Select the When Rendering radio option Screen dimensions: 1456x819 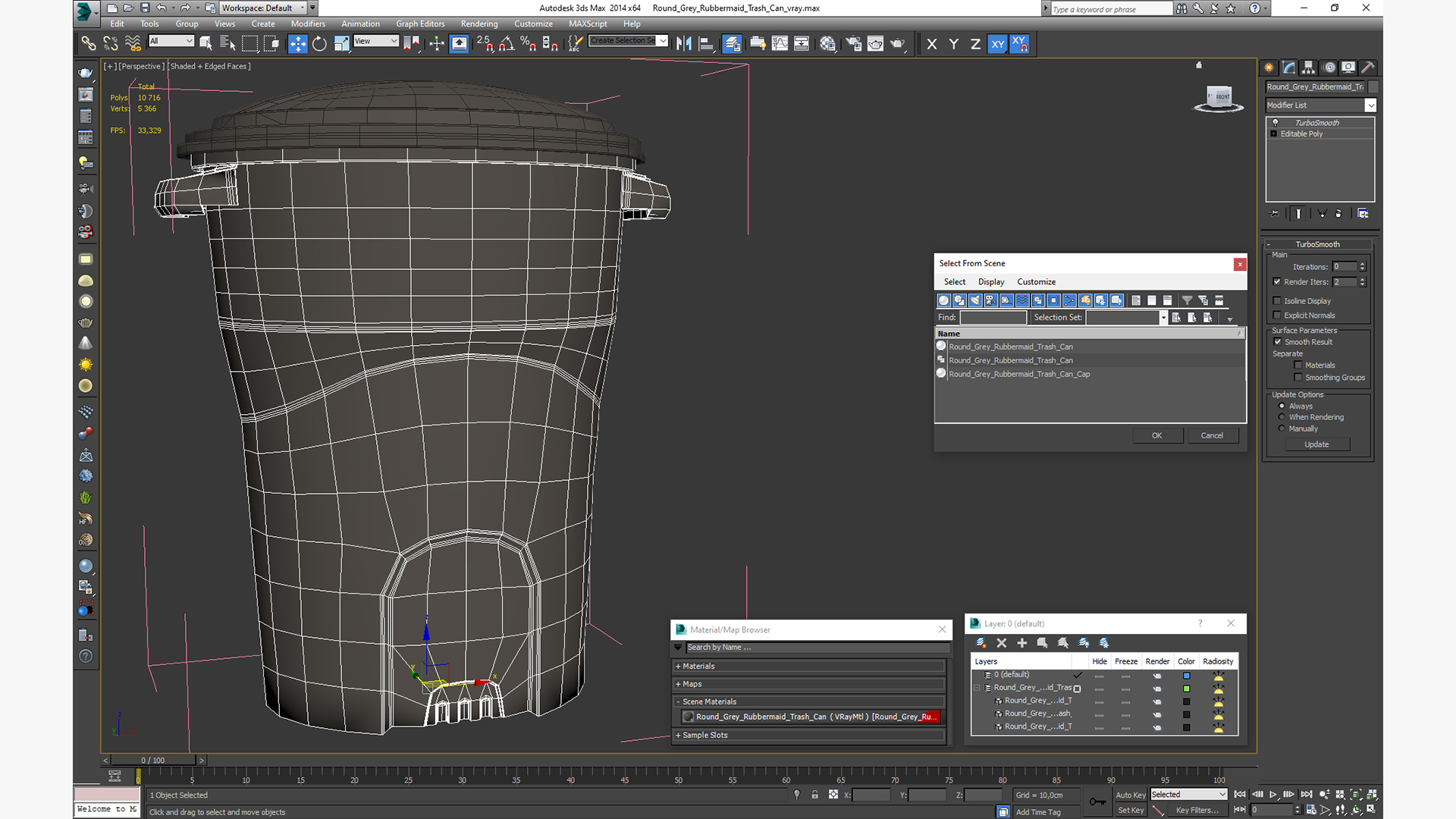tap(1282, 417)
